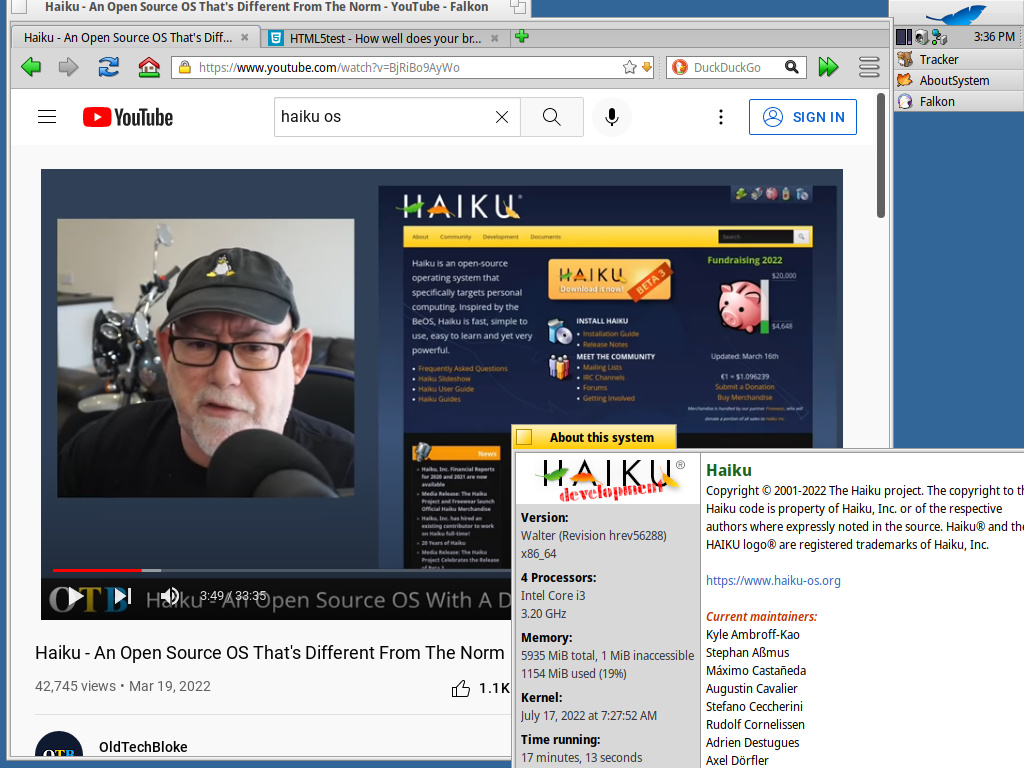Click the Falkon window zoom button
Viewport: 1024px width, 768px height.
click(x=518, y=7)
